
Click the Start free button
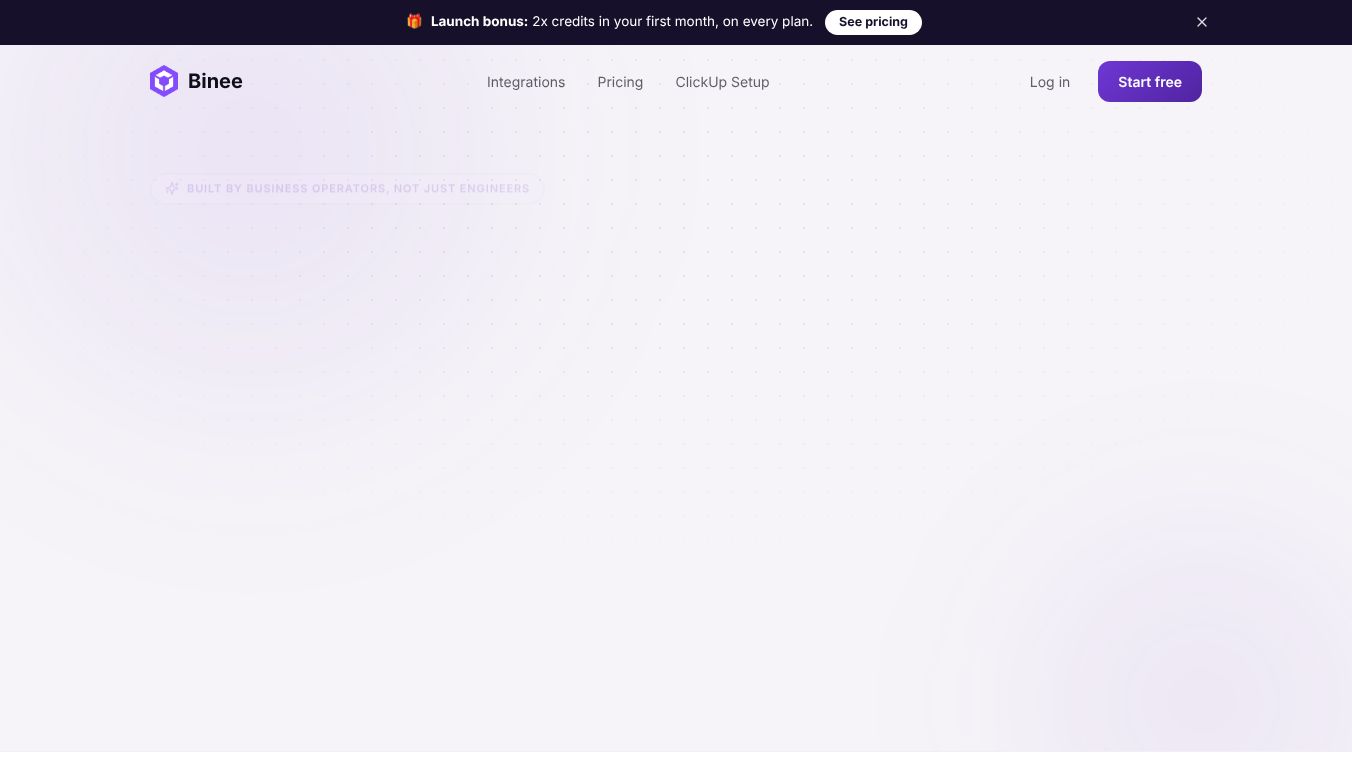(x=1150, y=82)
